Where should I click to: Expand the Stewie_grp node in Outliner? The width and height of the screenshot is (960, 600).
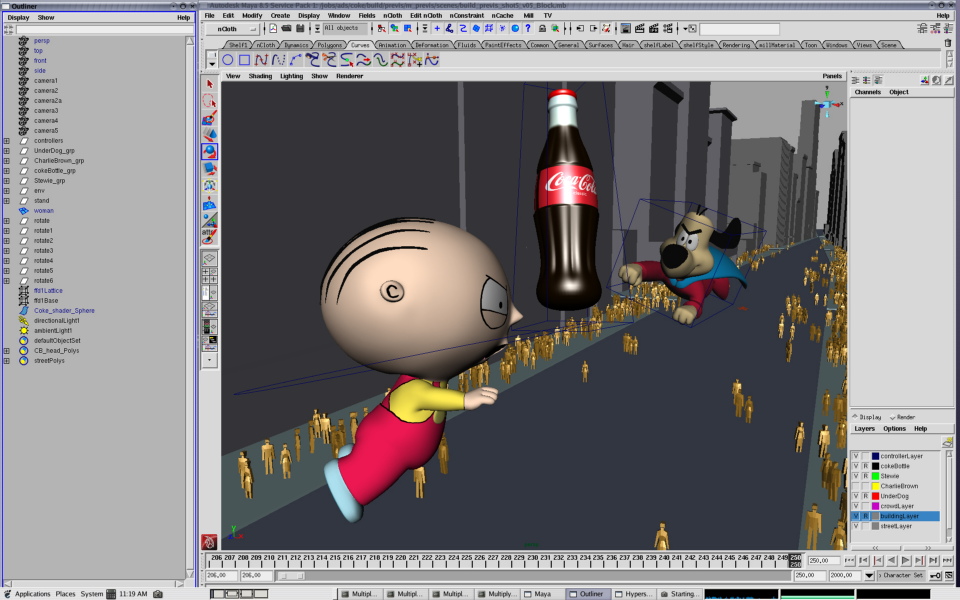7,181
